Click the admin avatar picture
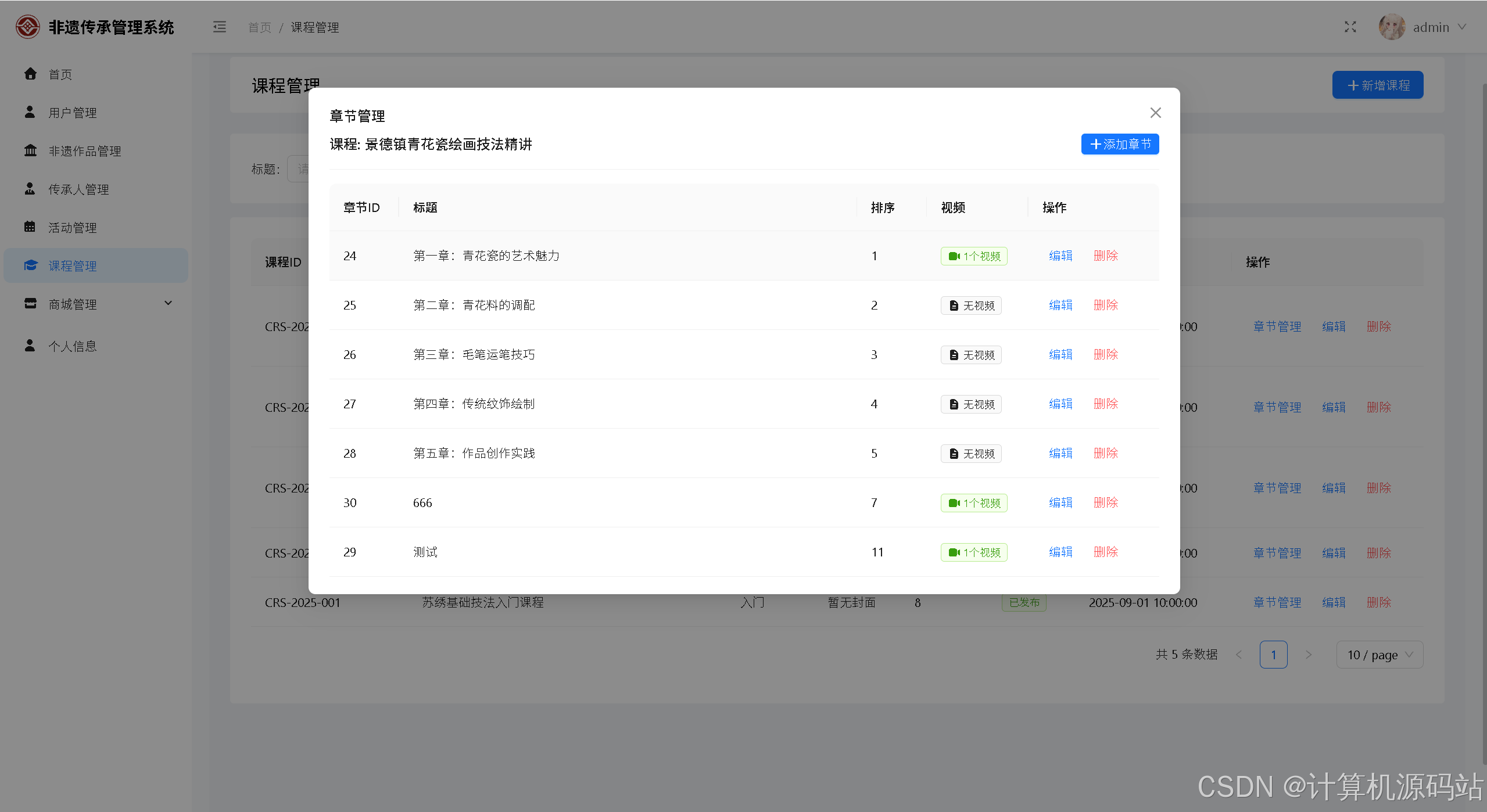Image resolution: width=1487 pixels, height=812 pixels. tap(1391, 27)
